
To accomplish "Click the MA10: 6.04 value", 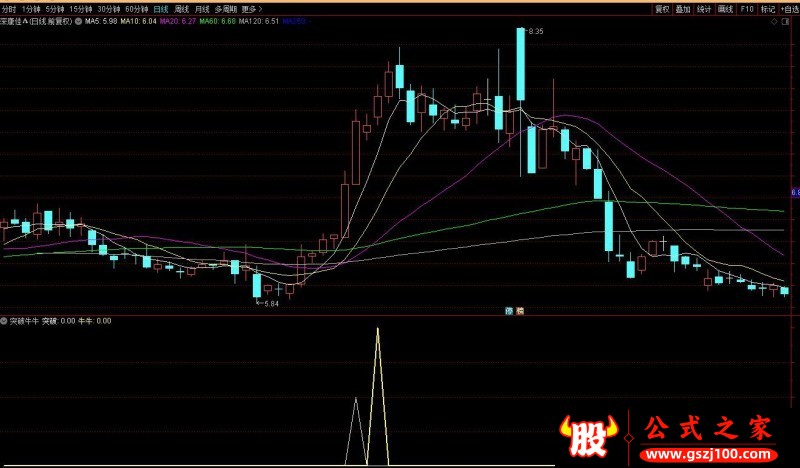I will (x=138, y=21).
